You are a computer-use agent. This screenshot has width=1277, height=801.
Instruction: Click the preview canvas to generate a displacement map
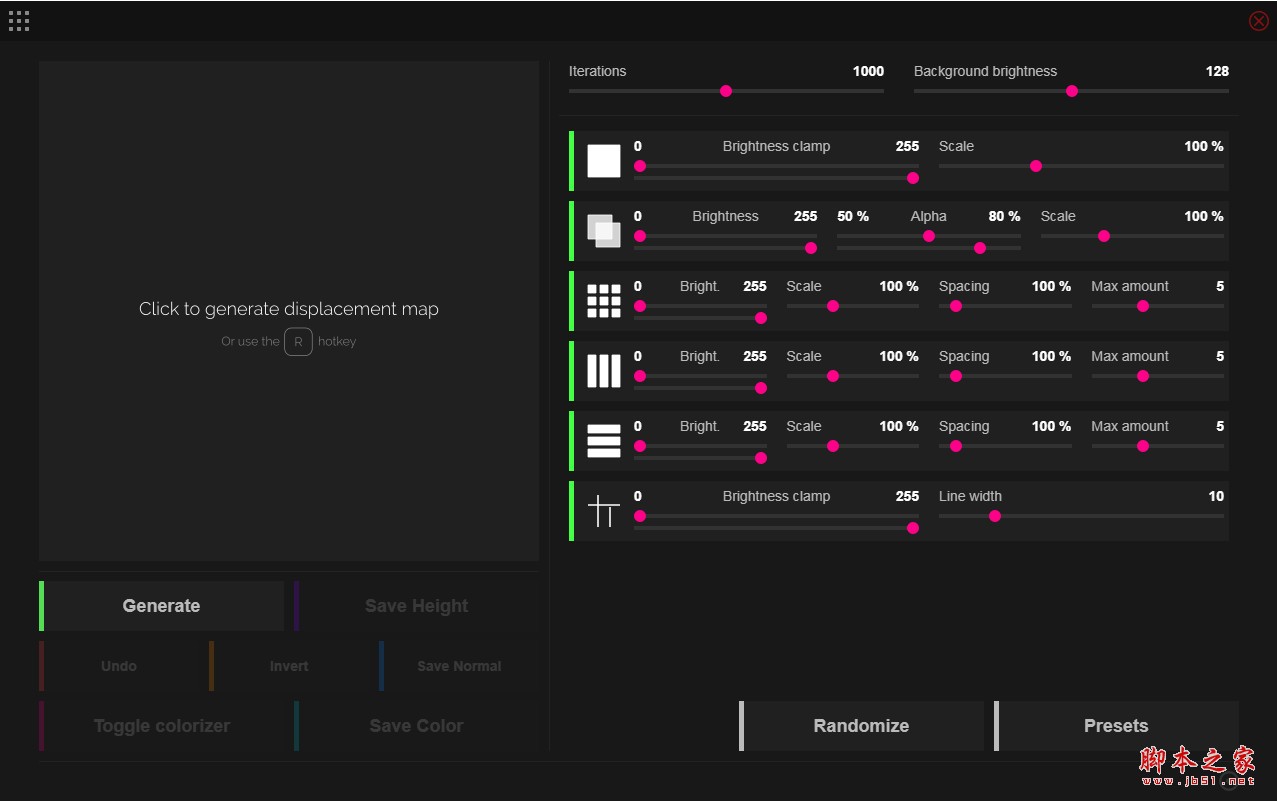tap(288, 308)
